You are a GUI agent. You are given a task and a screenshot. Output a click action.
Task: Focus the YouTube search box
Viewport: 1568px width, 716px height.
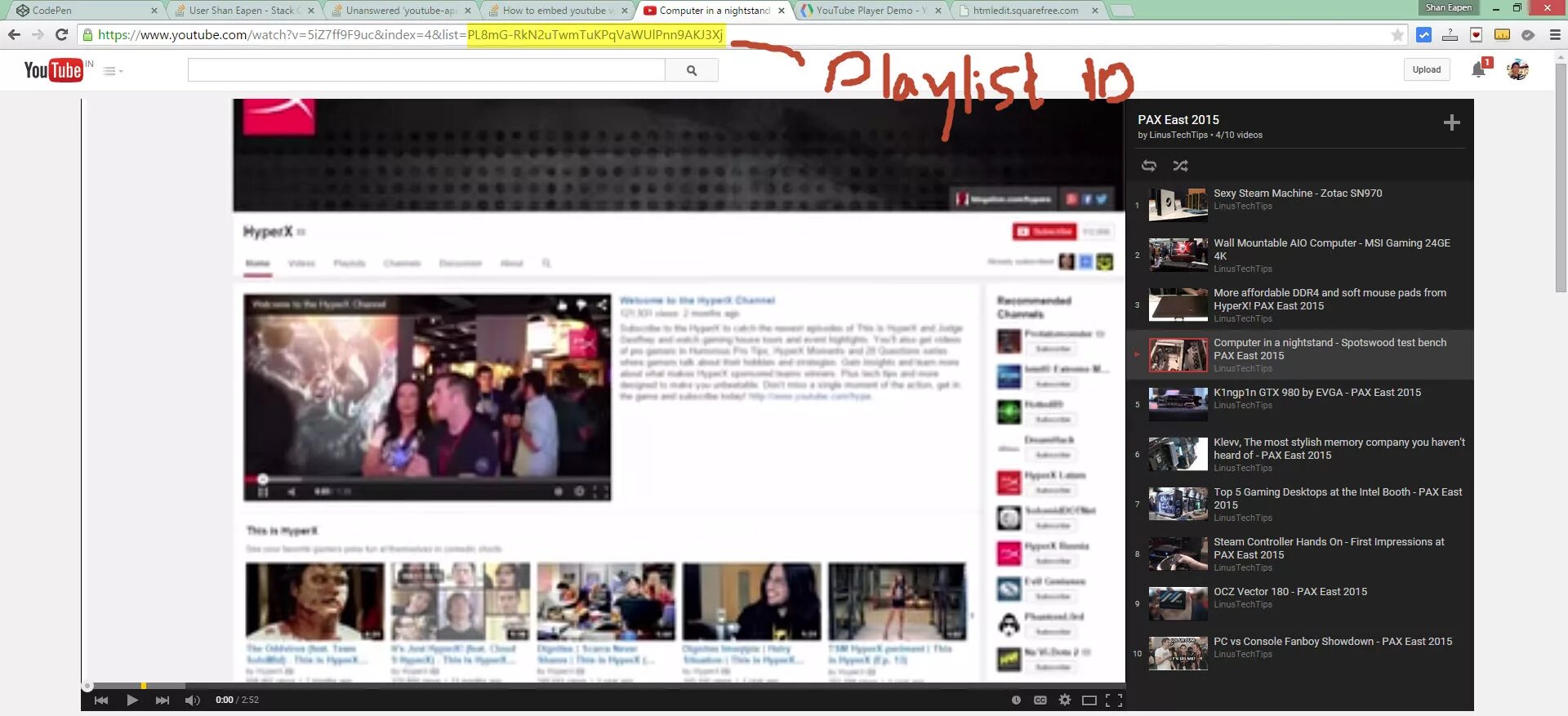[426, 70]
